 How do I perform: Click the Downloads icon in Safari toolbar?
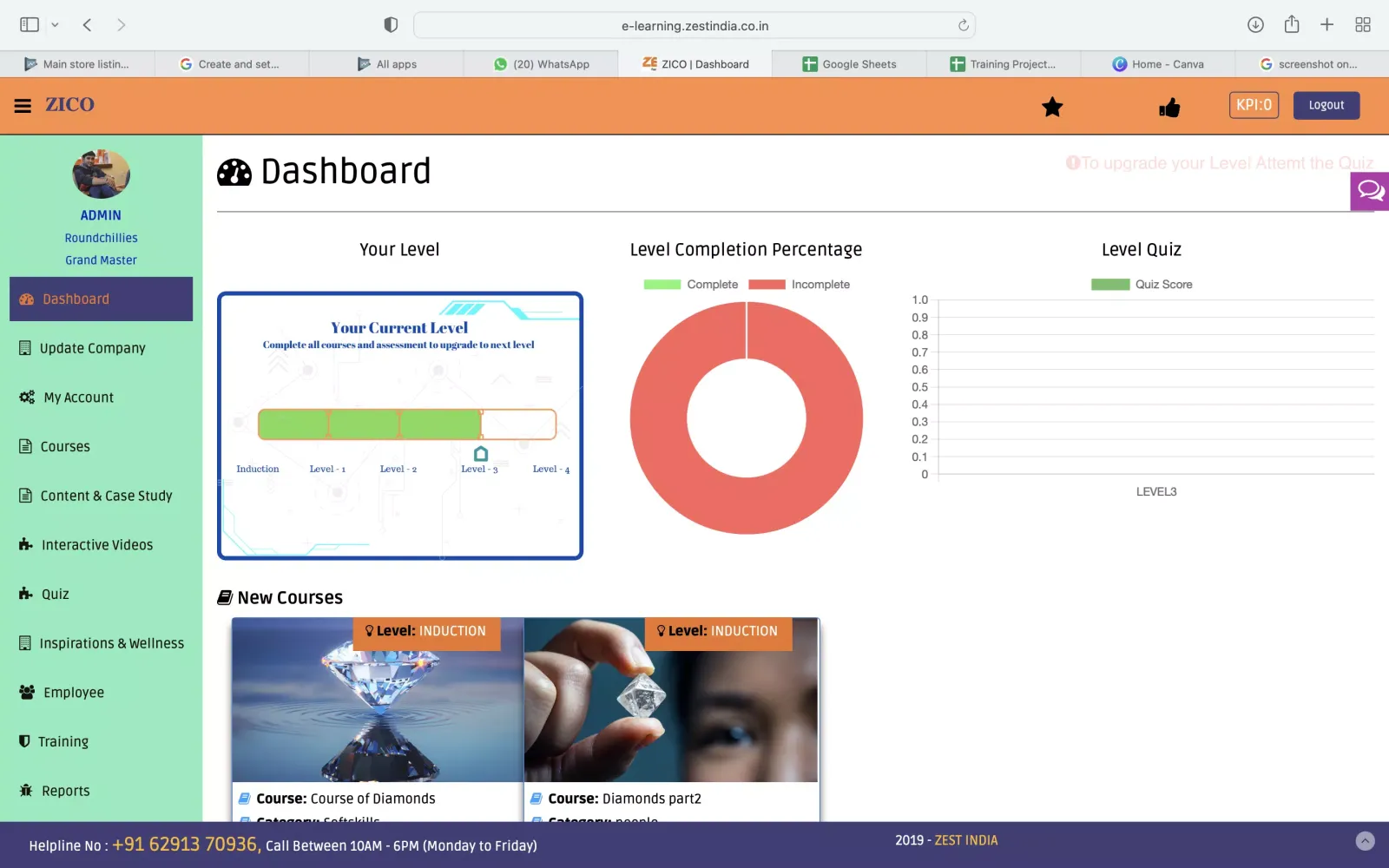[x=1255, y=24]
